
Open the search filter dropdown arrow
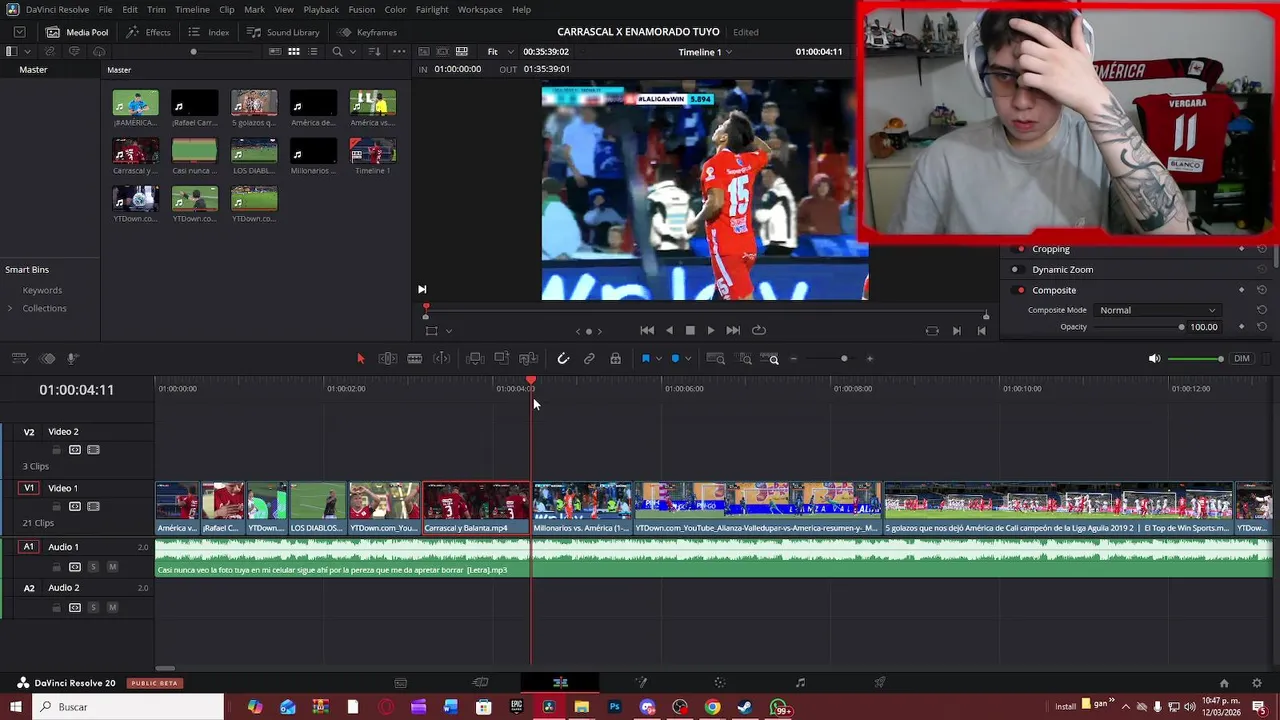click(353, 51)
